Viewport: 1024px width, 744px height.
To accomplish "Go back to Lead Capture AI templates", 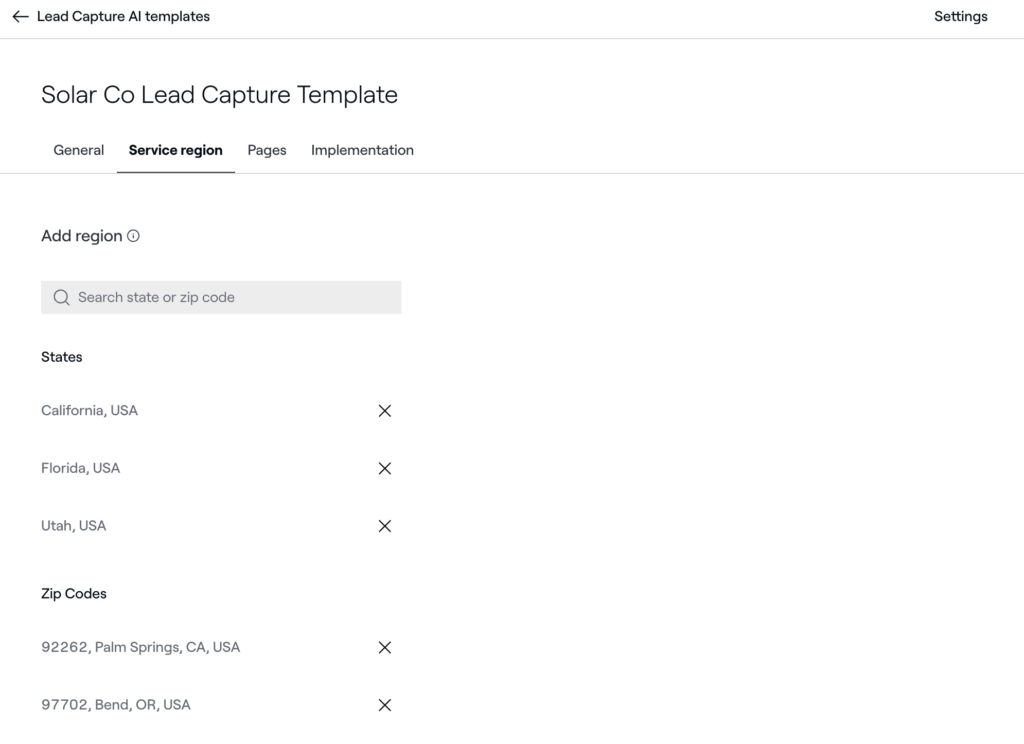I will 123,16.
